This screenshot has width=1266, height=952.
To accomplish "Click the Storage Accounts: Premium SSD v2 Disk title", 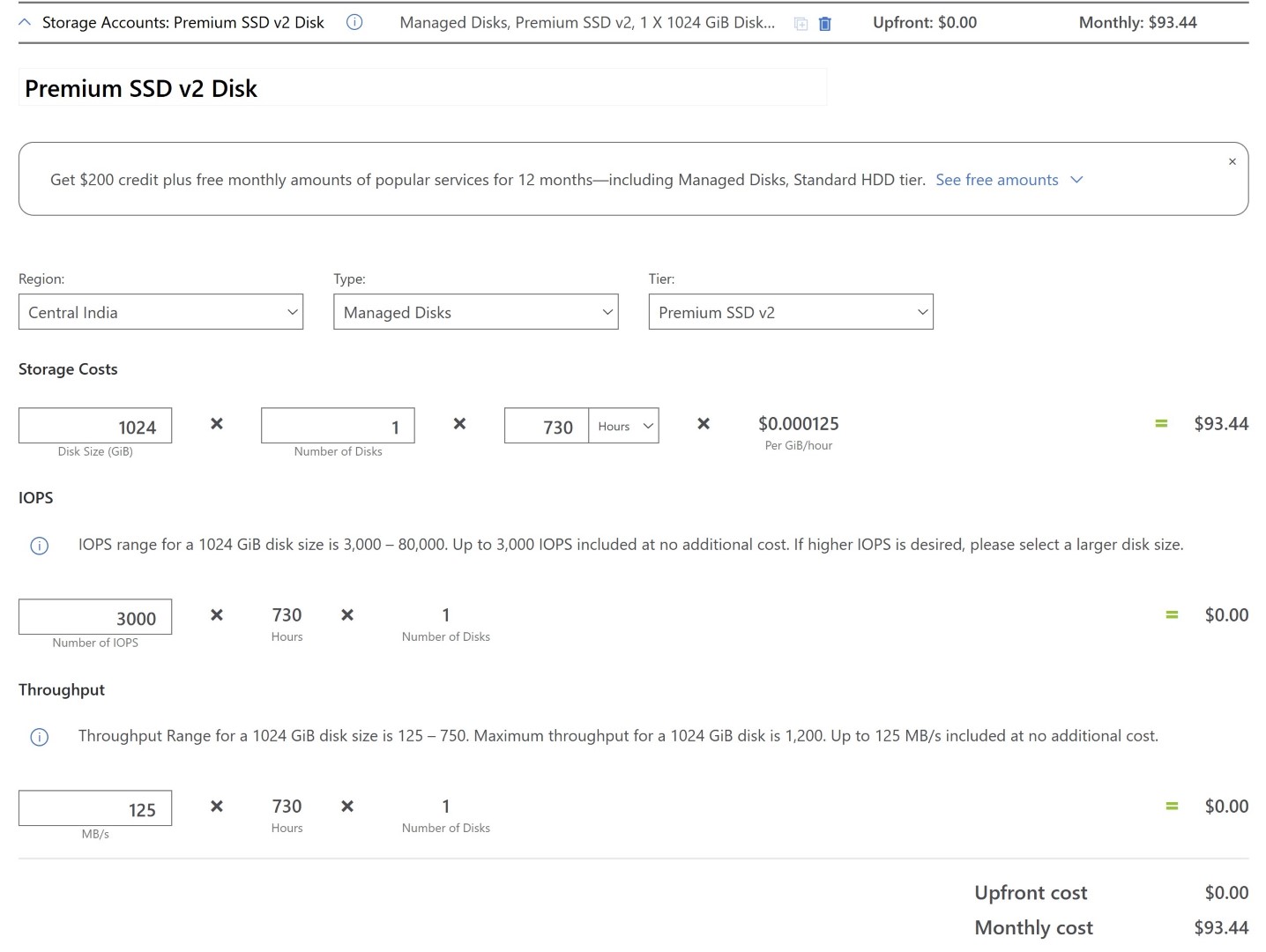I will pyautogui.click(x=183, y=23).
